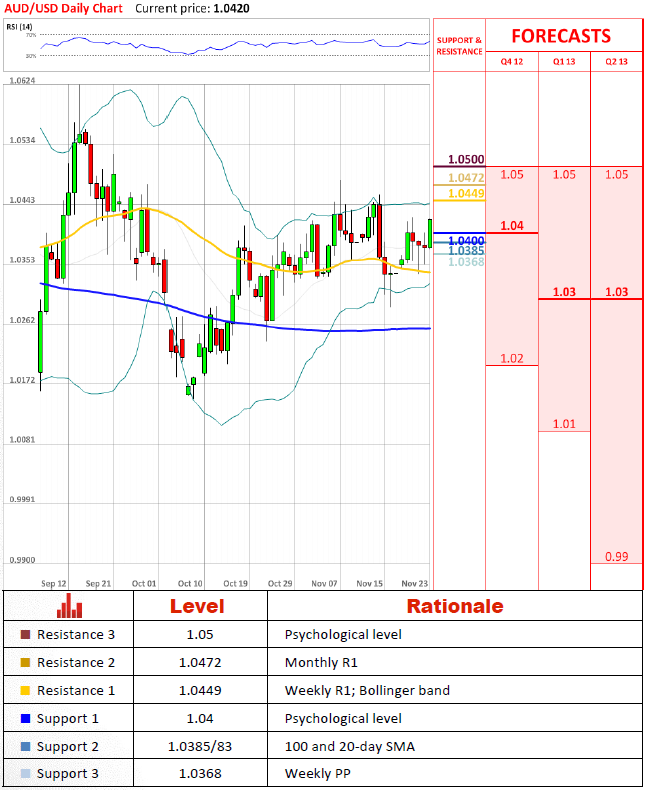The image size is (648, 790).
Task: Click the Q4 12 bold 1.04 forecast value
Action: pyautogui.click(x=512, y=226)
